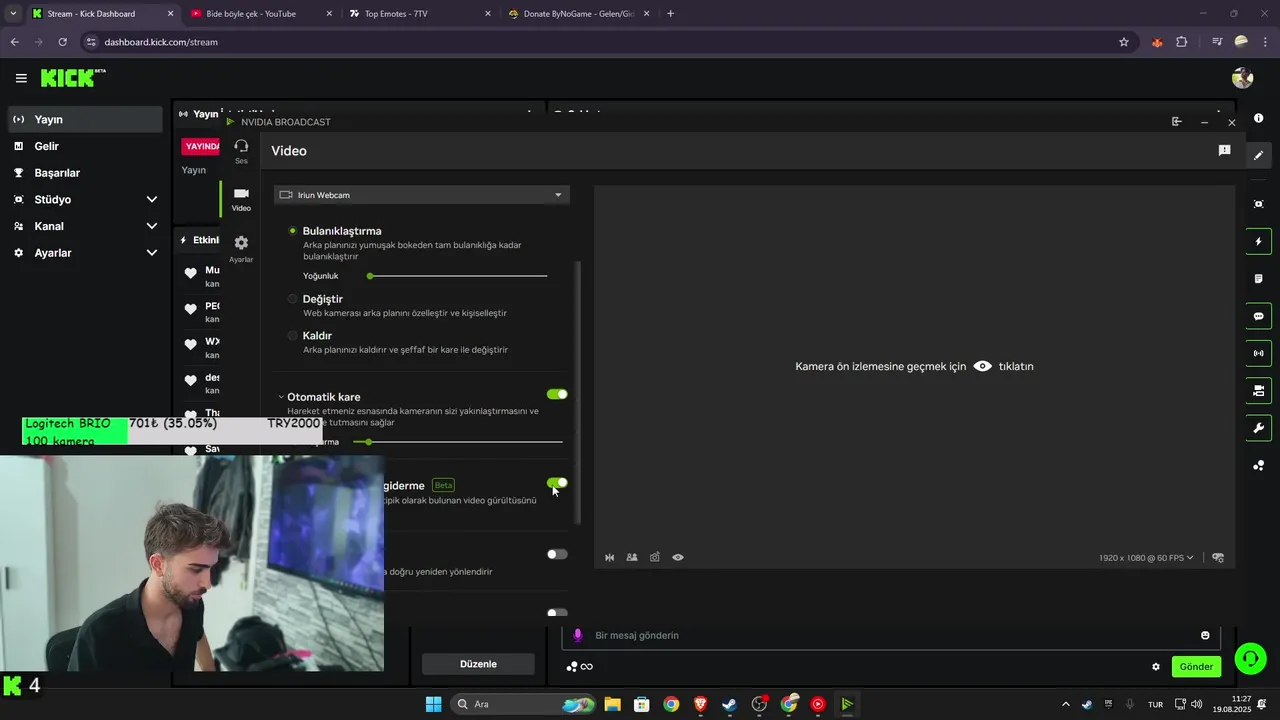Click the pencil edit icon in Kick sidebar
The width and height of the screenshot is (1280, 720).
[x=1258, y=155]
